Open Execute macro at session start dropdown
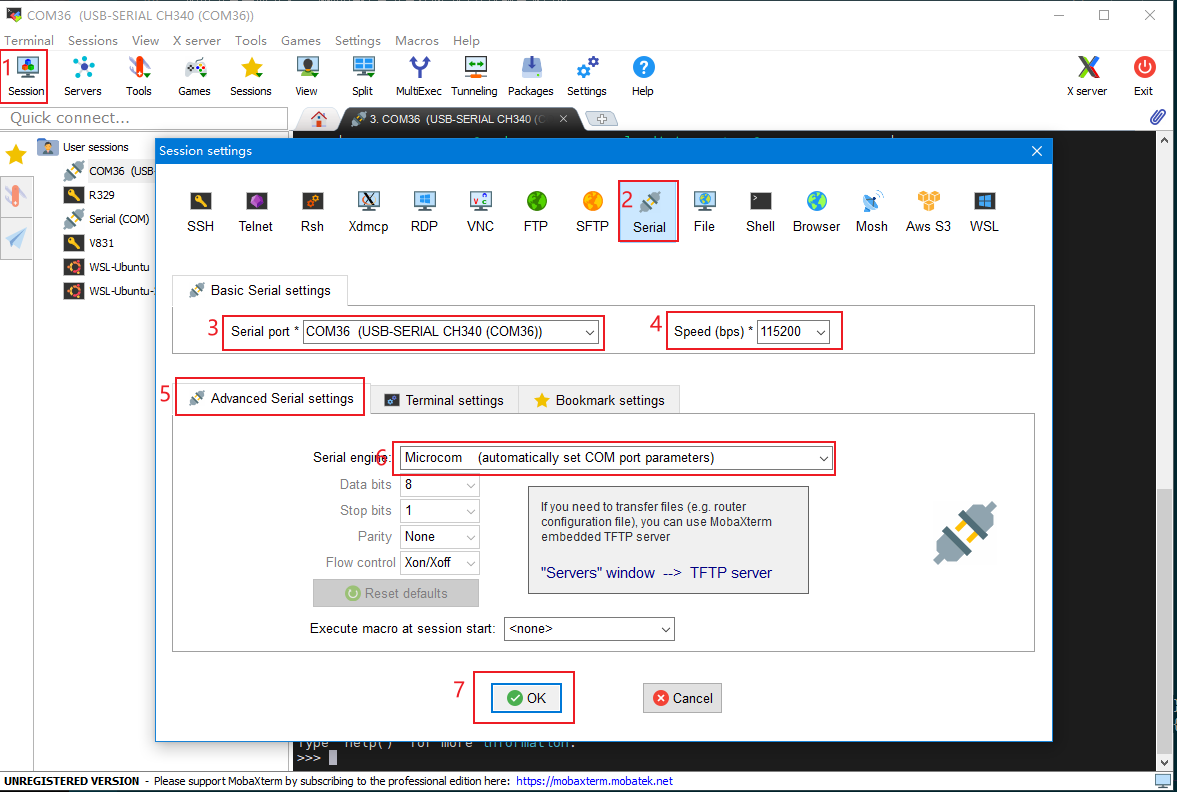Screen dimensions: 1177x792 pos(665,629)
